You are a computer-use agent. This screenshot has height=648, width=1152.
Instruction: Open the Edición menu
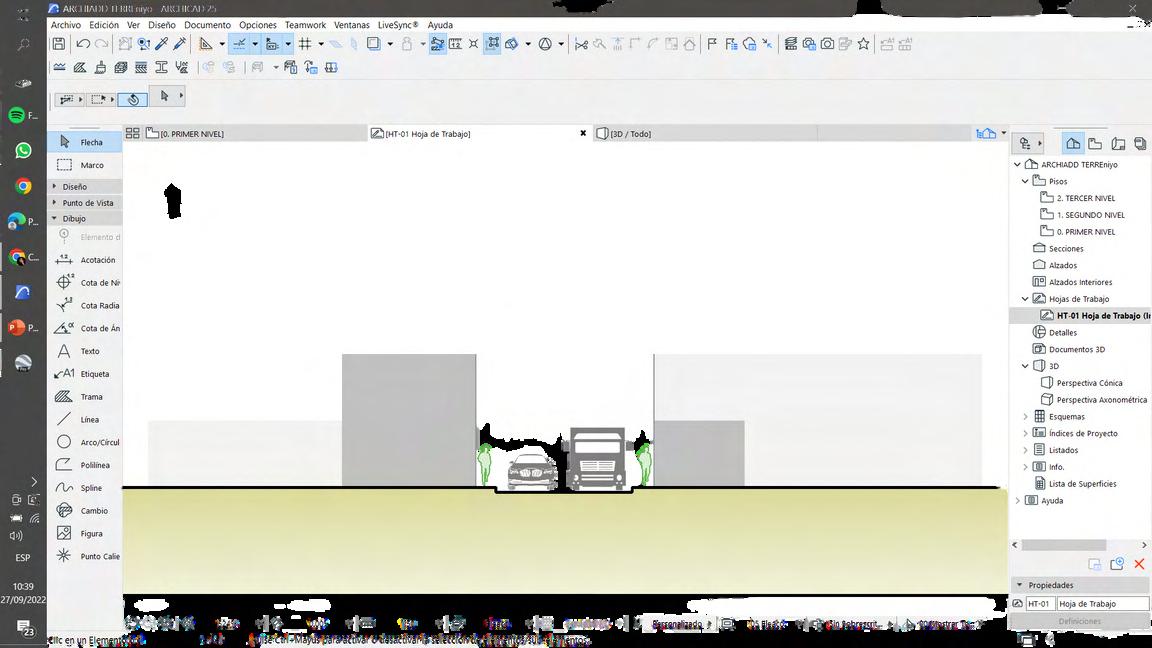pos(104,25)
